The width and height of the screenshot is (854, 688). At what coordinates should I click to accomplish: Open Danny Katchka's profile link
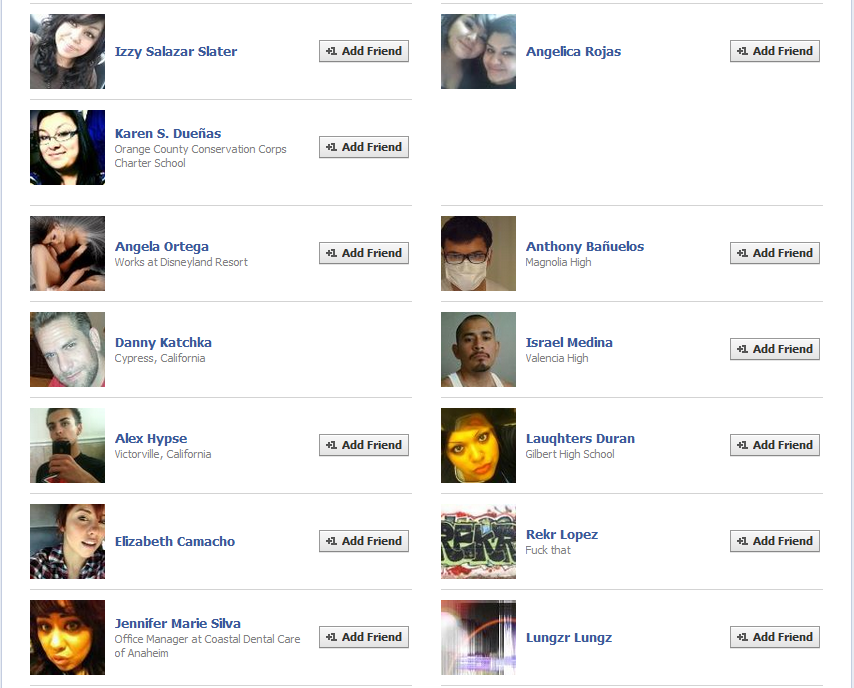point(163,343)
